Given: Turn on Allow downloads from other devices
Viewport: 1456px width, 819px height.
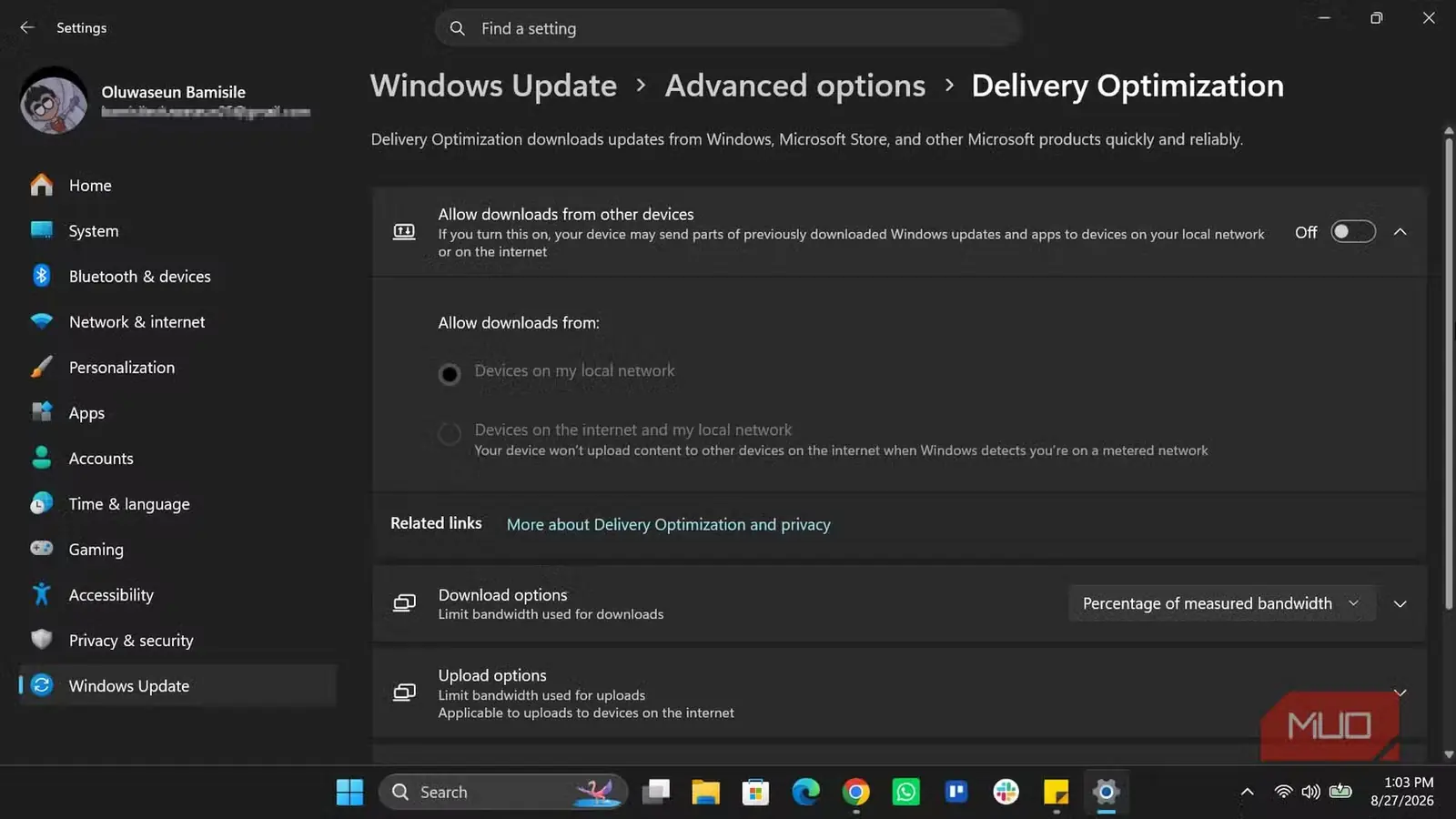Looking at the screenshot, I should tap(1353, 232).
